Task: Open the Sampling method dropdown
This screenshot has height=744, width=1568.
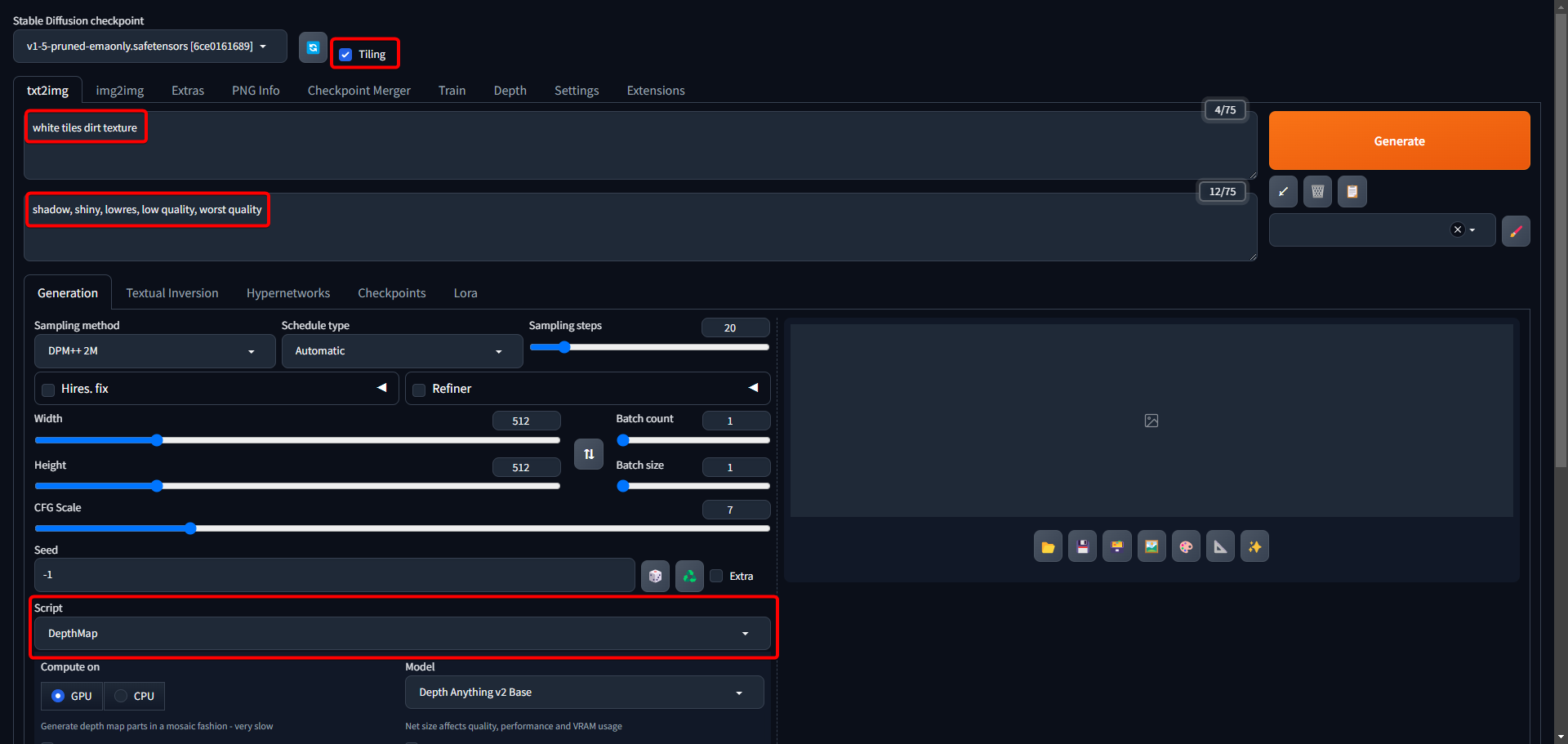Action: click(x=154, y=351)
